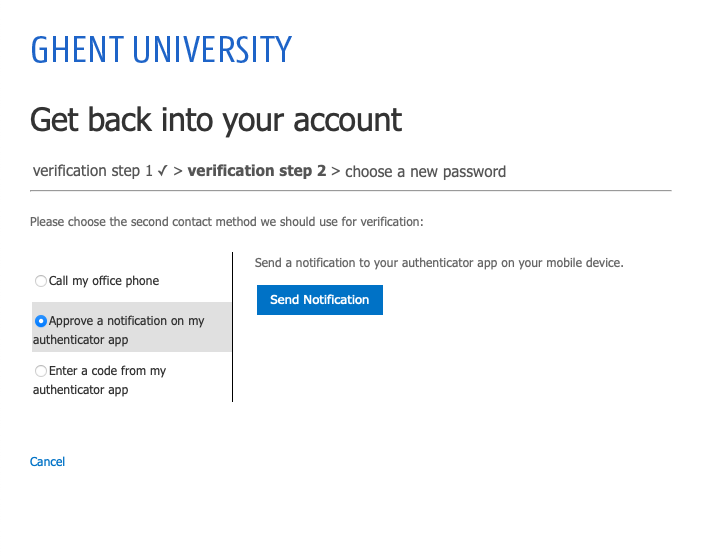The image size is (725, 559).
Task: Click the Call my office phone label text
Action: tap(104, 281)
